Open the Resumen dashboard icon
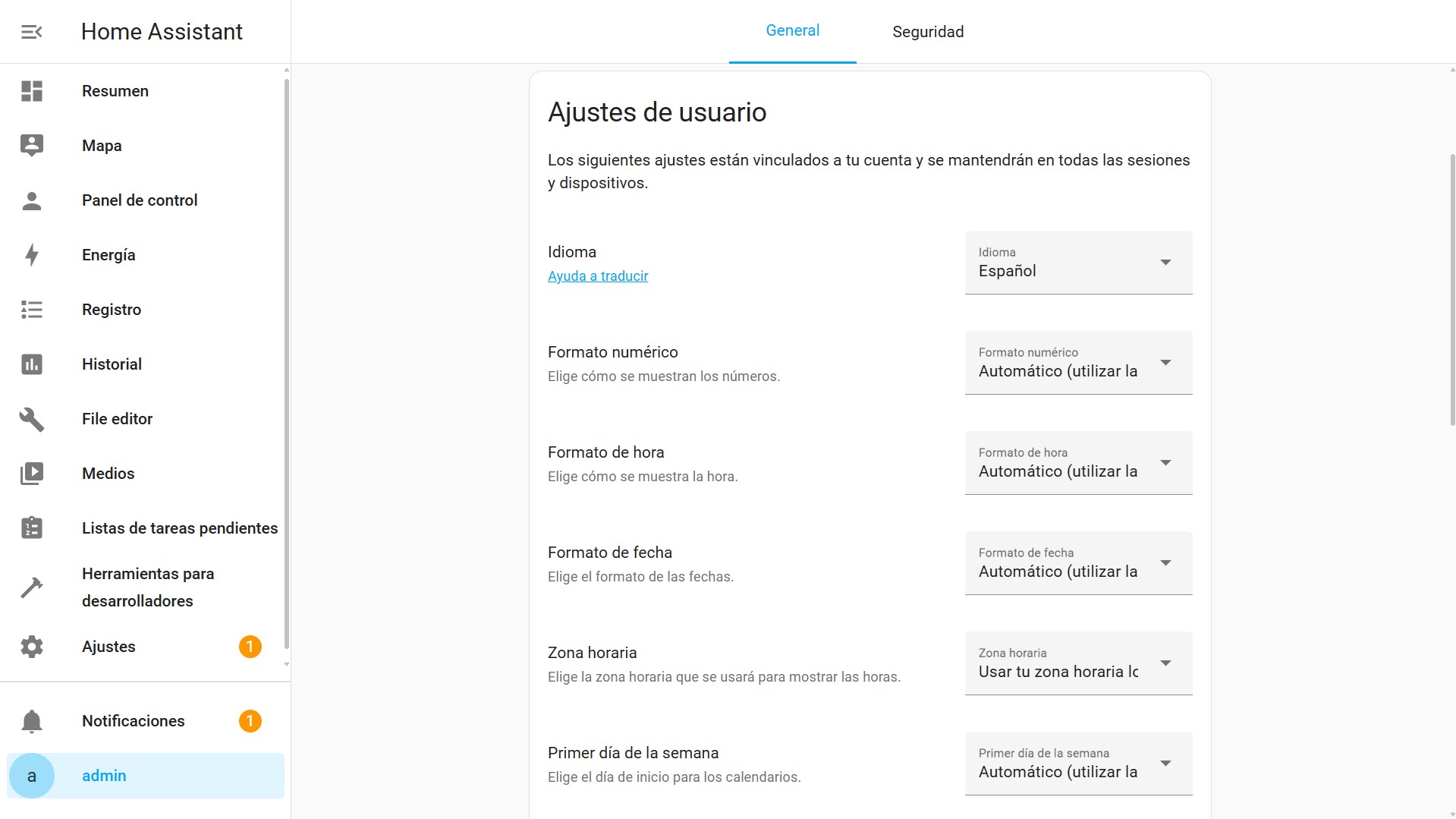The width and height of the screenshot is (1456, 819). pyautogui.click(x=31, y=91)
